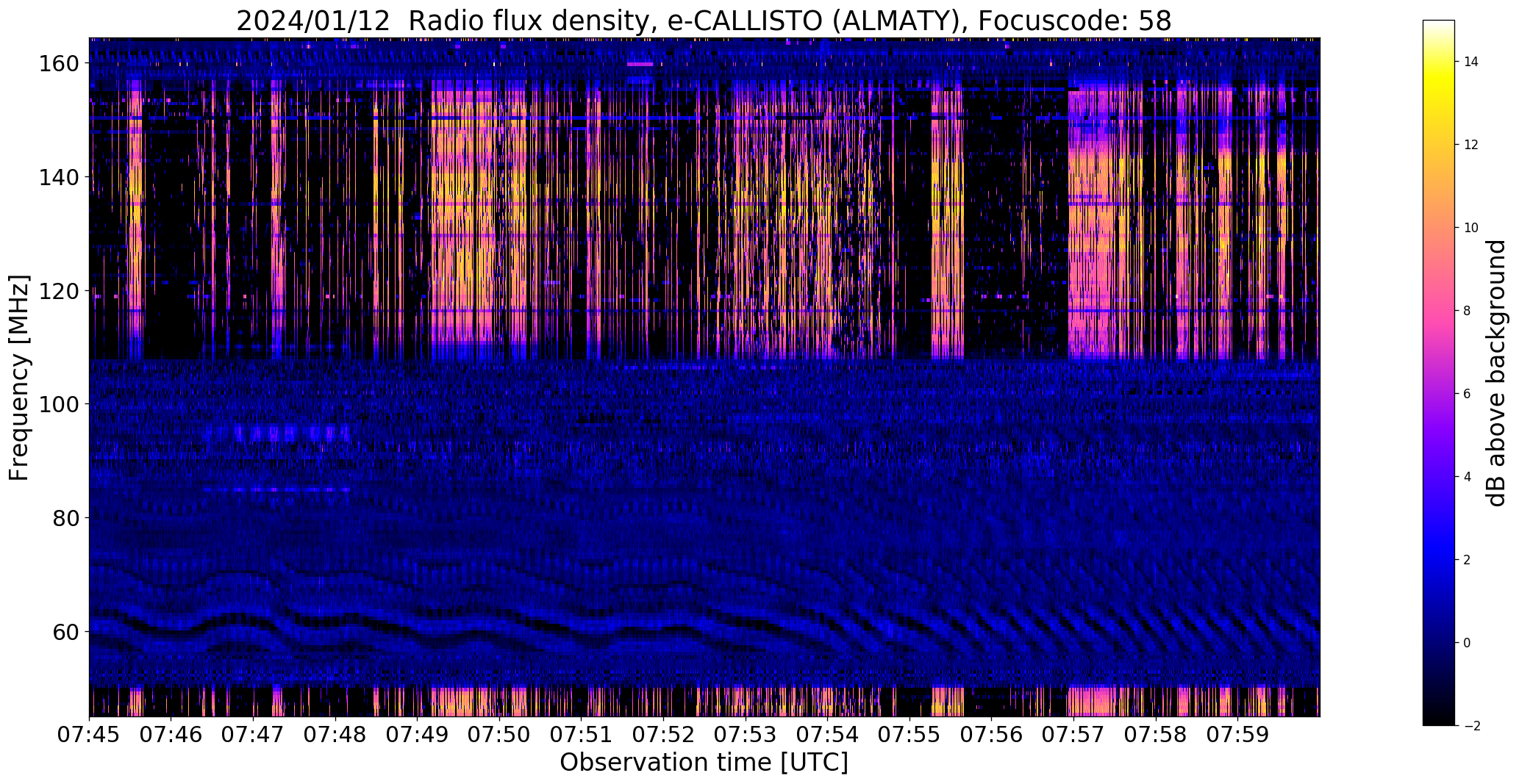The image size is (1519, 784).
Task: Click the 07:55 time tick label
Action: pyautogui.click(x=909, y=734)
